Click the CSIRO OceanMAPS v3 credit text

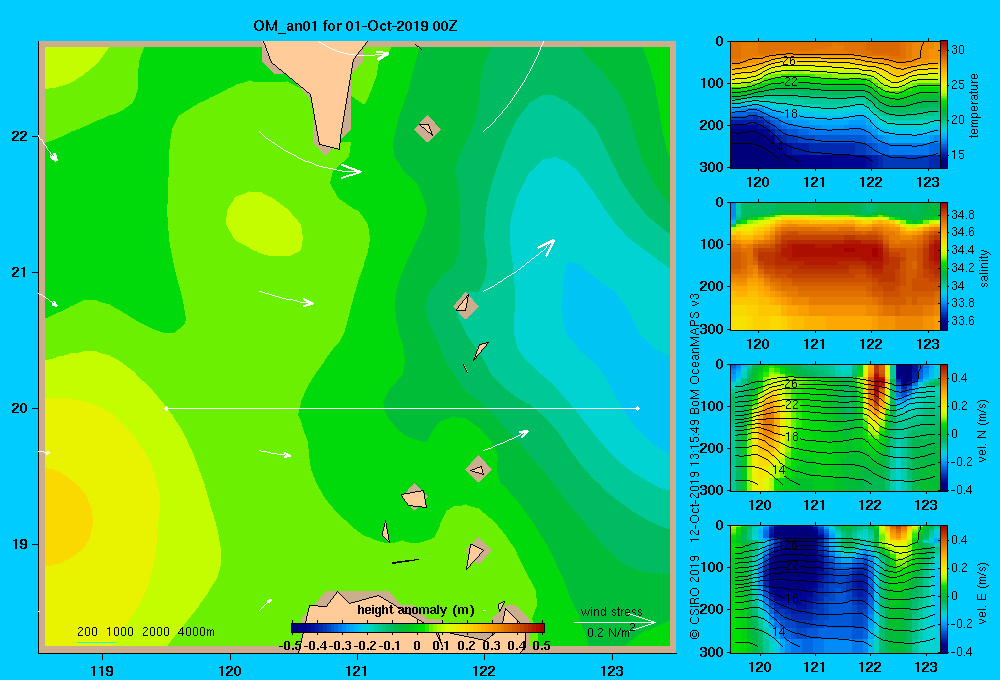click(695, 466)
